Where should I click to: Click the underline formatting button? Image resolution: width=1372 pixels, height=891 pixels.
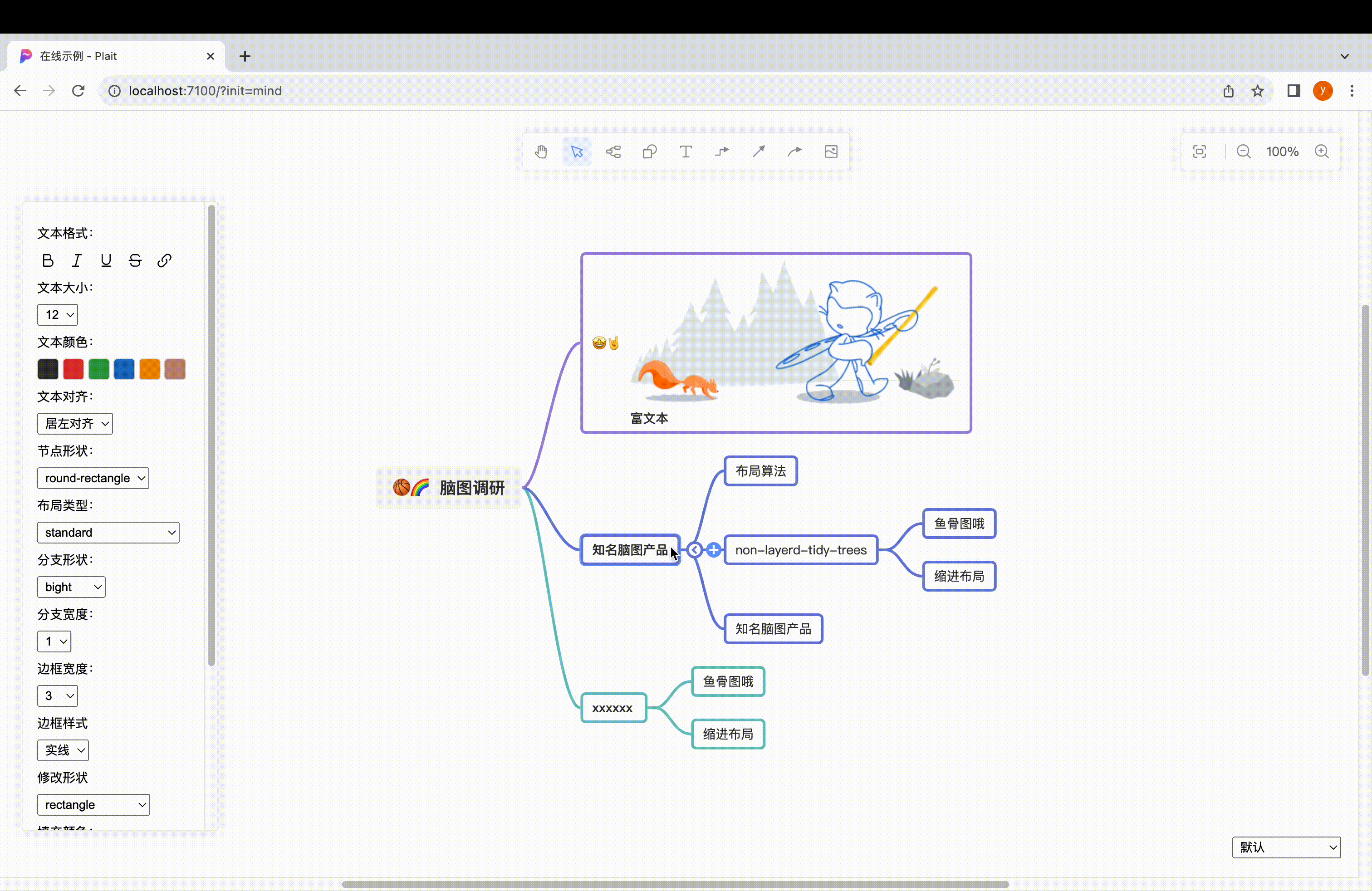106,260
